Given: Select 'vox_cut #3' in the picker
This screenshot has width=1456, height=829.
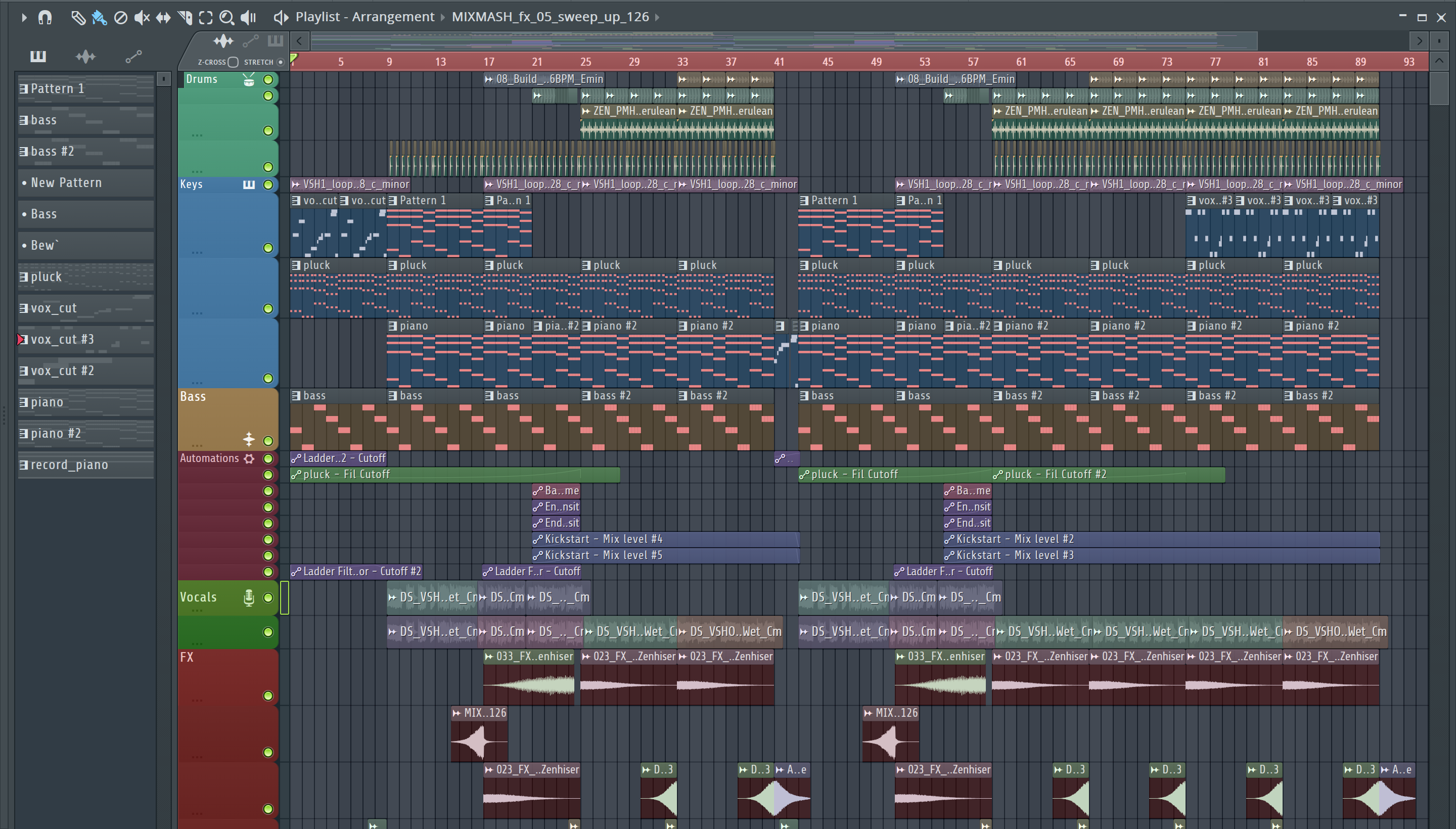Looking at the screenshot, I should pyautogui.click(x=86, y=339).
